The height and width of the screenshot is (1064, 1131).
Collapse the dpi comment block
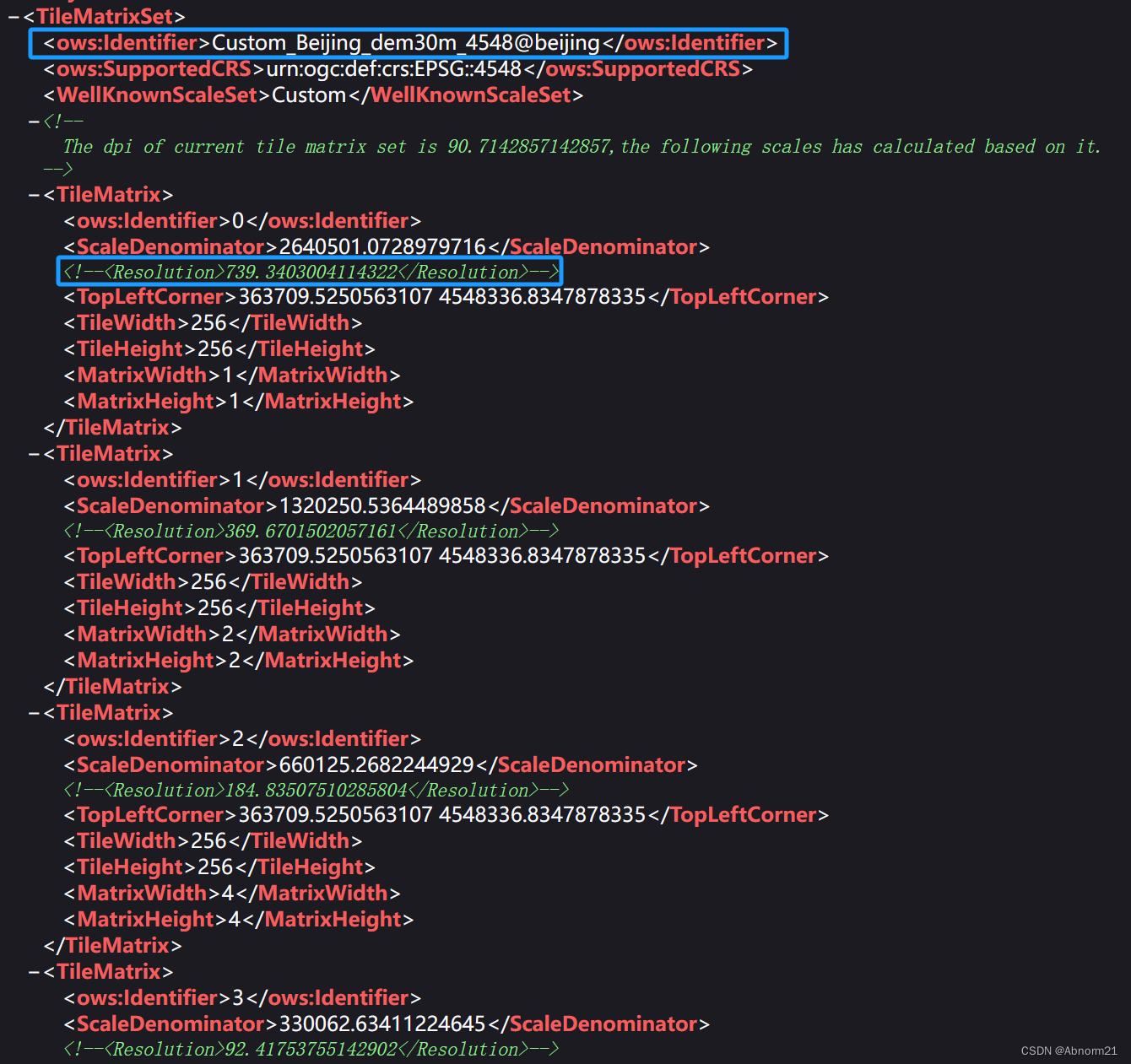pyautogui.click(x=31, y=121)
